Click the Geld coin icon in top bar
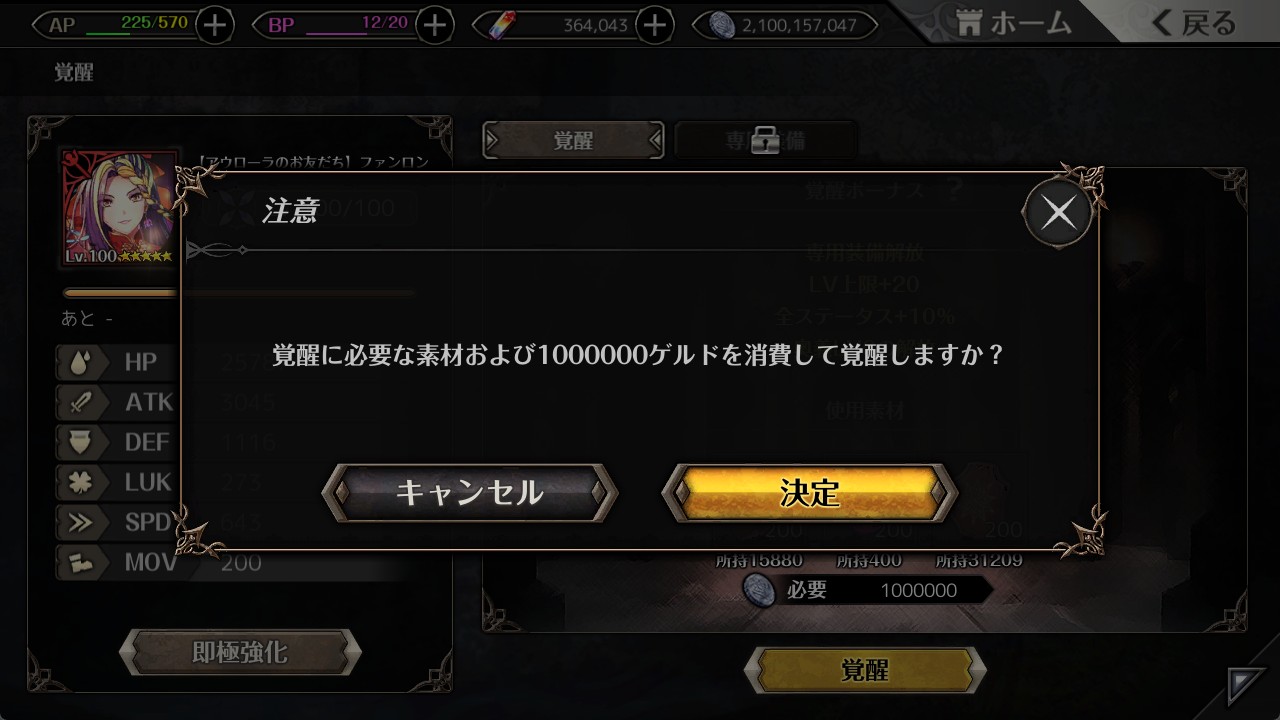Image resolution: width=1280 pixels, height=720 pixels. pyautogui.click(x=722, y=25)
